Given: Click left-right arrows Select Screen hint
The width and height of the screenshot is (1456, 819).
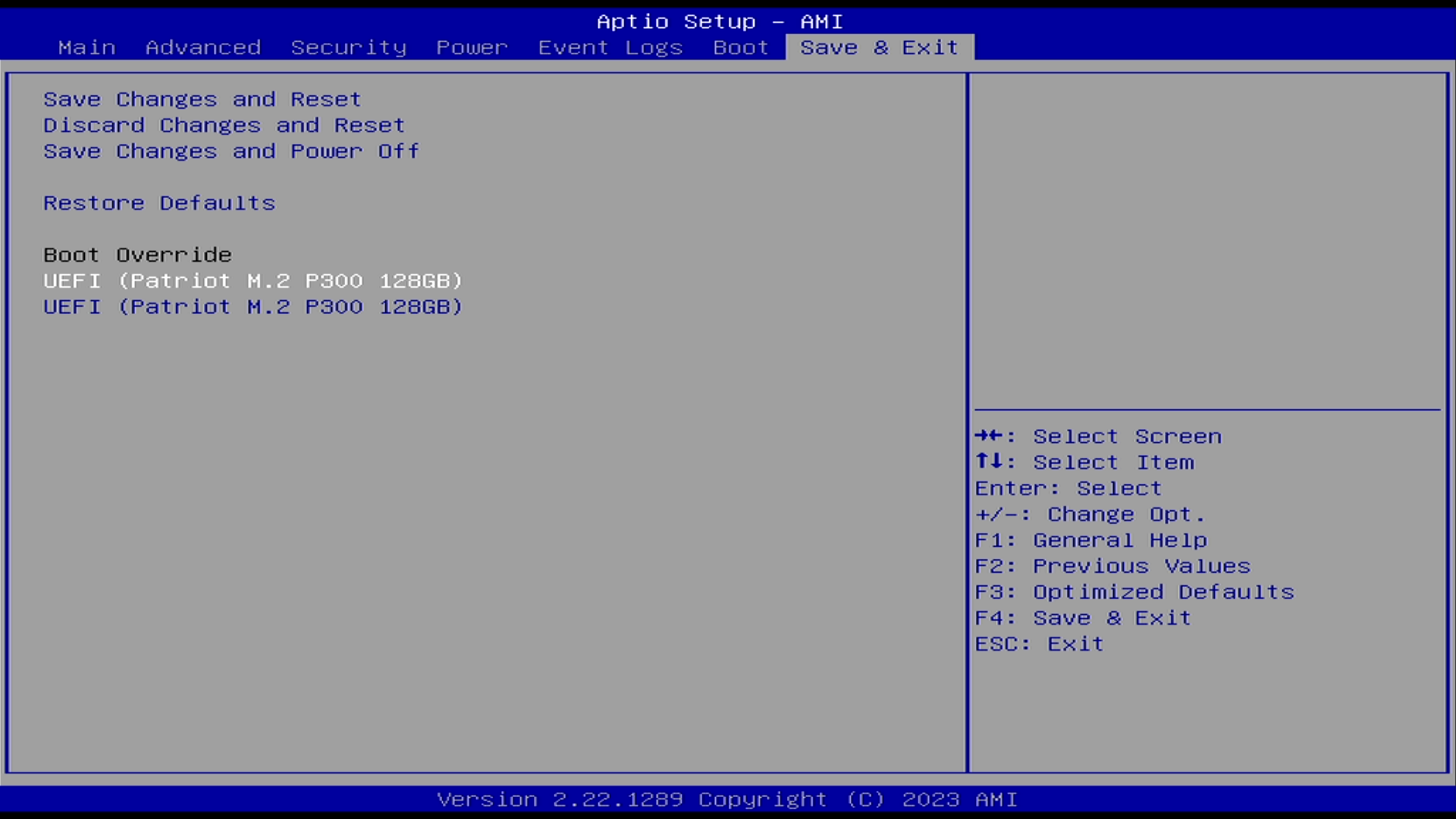Looking at the screenshot, I should tap(1097, 436).
